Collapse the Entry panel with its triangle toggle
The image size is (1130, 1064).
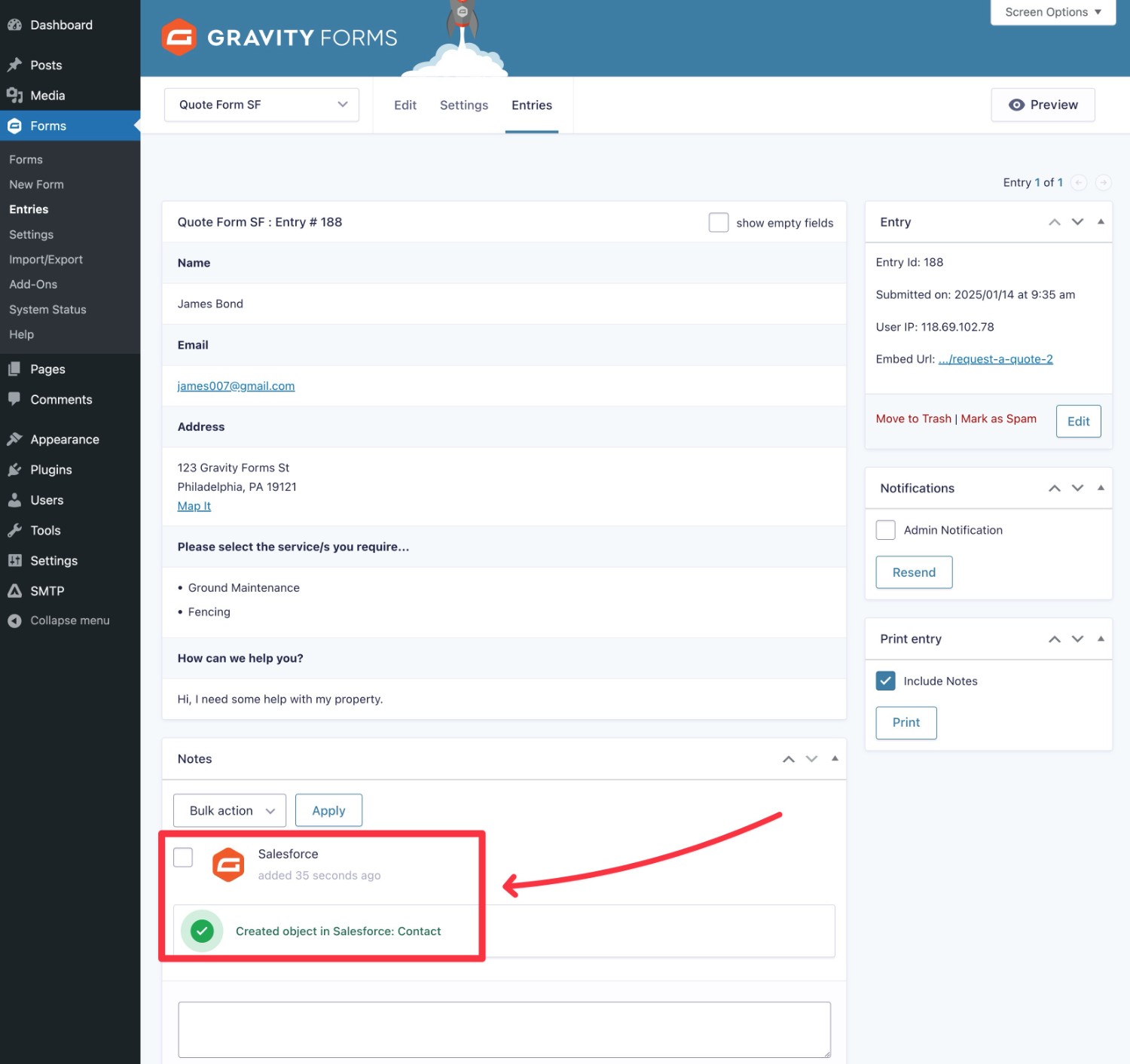(1101, 221)
